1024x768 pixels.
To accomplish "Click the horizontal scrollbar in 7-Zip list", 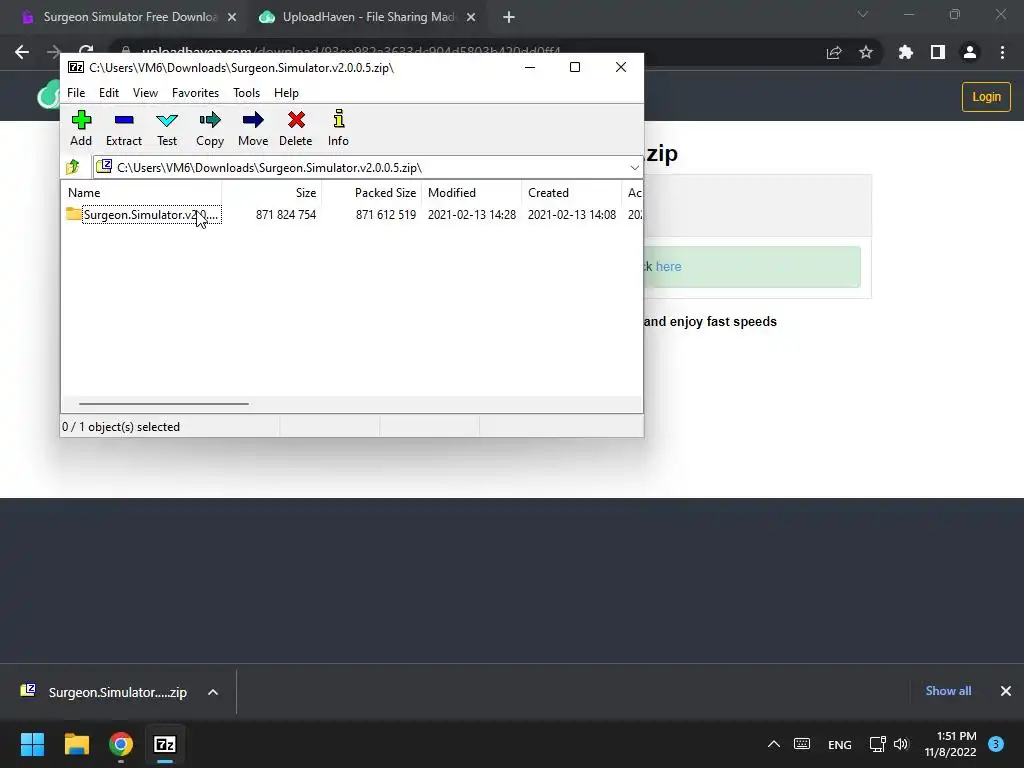I will 163,404.
